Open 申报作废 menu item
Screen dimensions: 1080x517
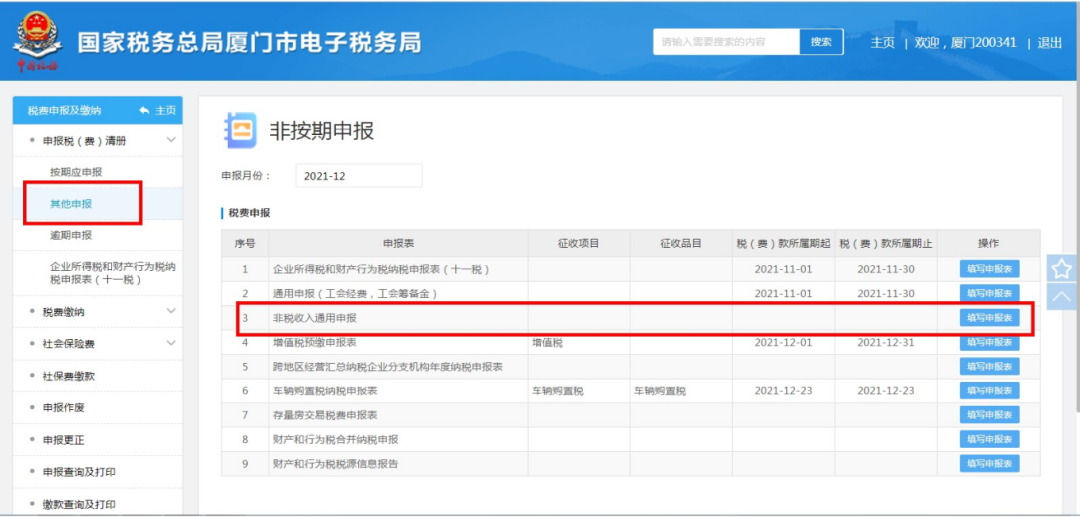tap(63, 408)
